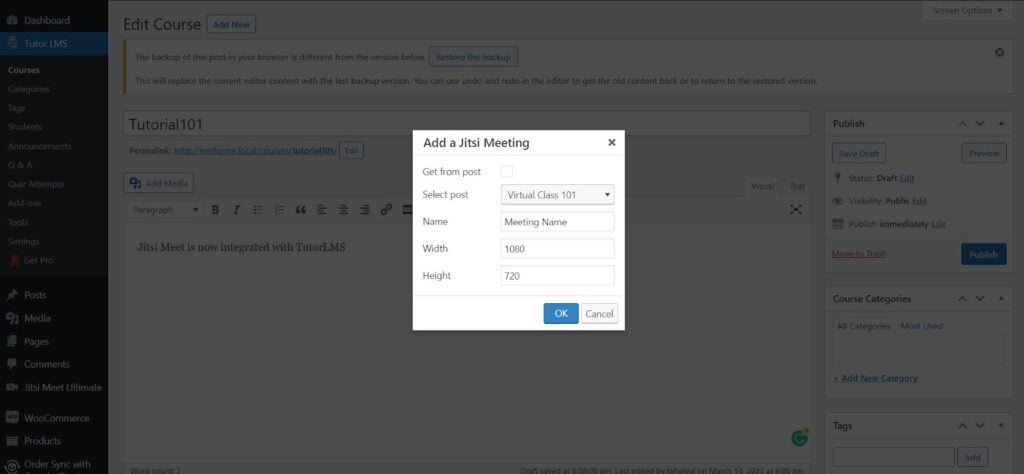1024x474 pixels.
Task: Switch to the Visual editor tab
Action: pyautogui.click(x=762, y=186)
